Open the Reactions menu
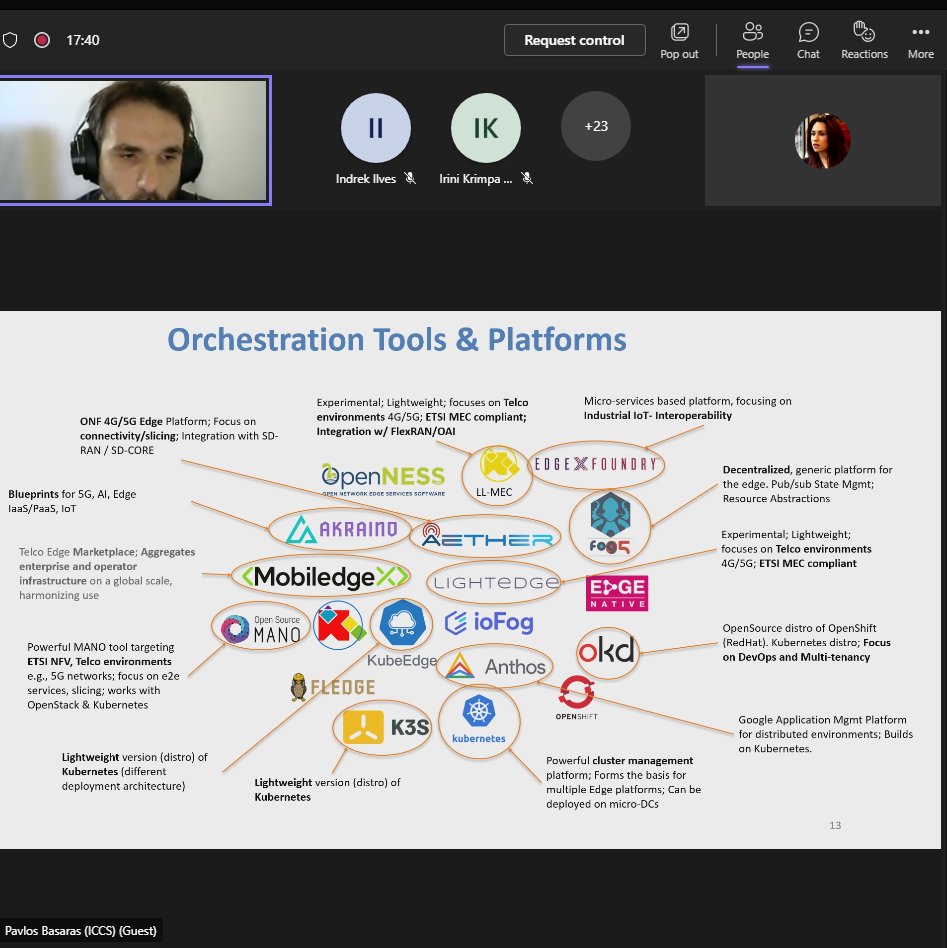 864,41
